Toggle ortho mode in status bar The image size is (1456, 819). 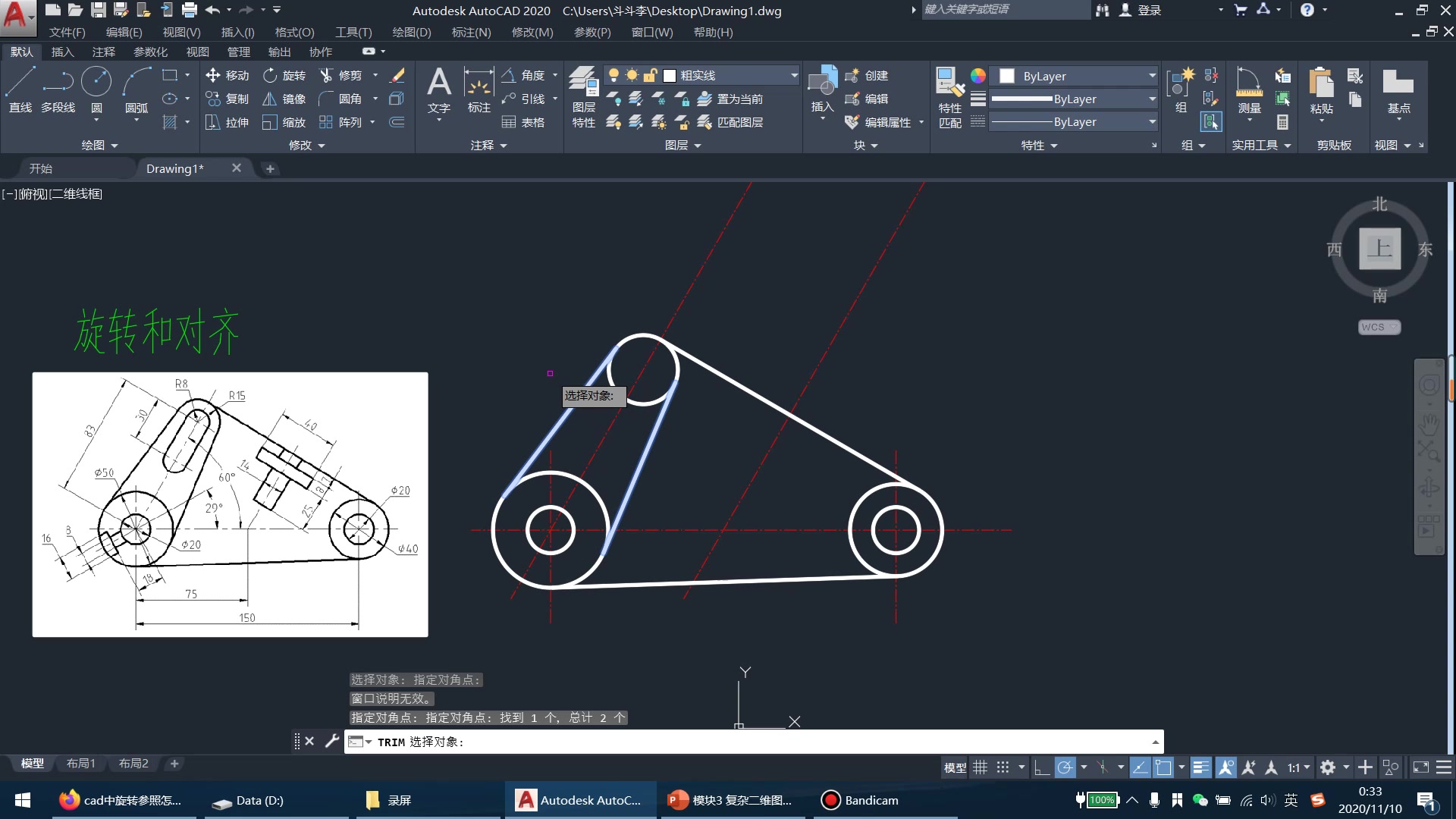click(1042, 767)
